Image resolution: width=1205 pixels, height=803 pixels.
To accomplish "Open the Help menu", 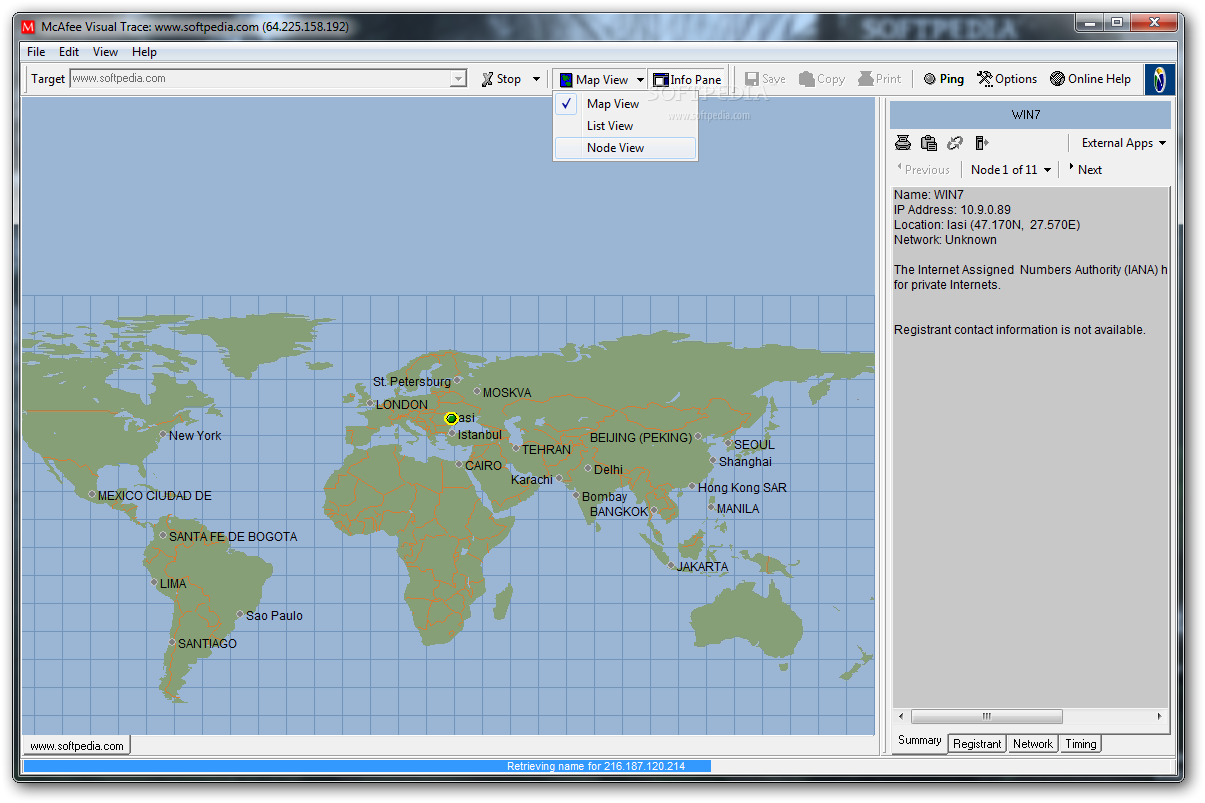I will pos(144,52).
